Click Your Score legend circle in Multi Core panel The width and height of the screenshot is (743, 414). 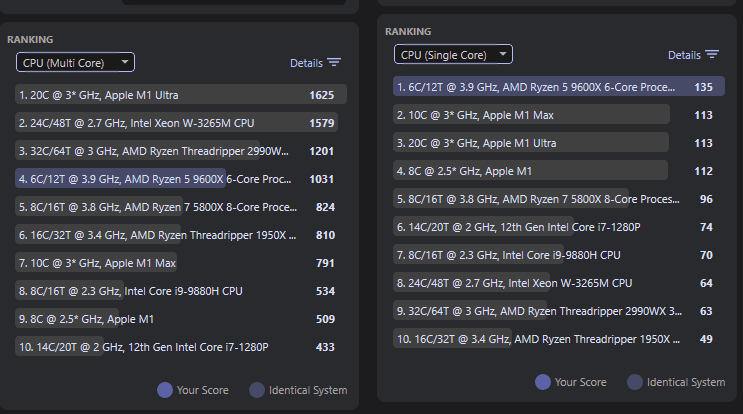[x=165, y=390]
